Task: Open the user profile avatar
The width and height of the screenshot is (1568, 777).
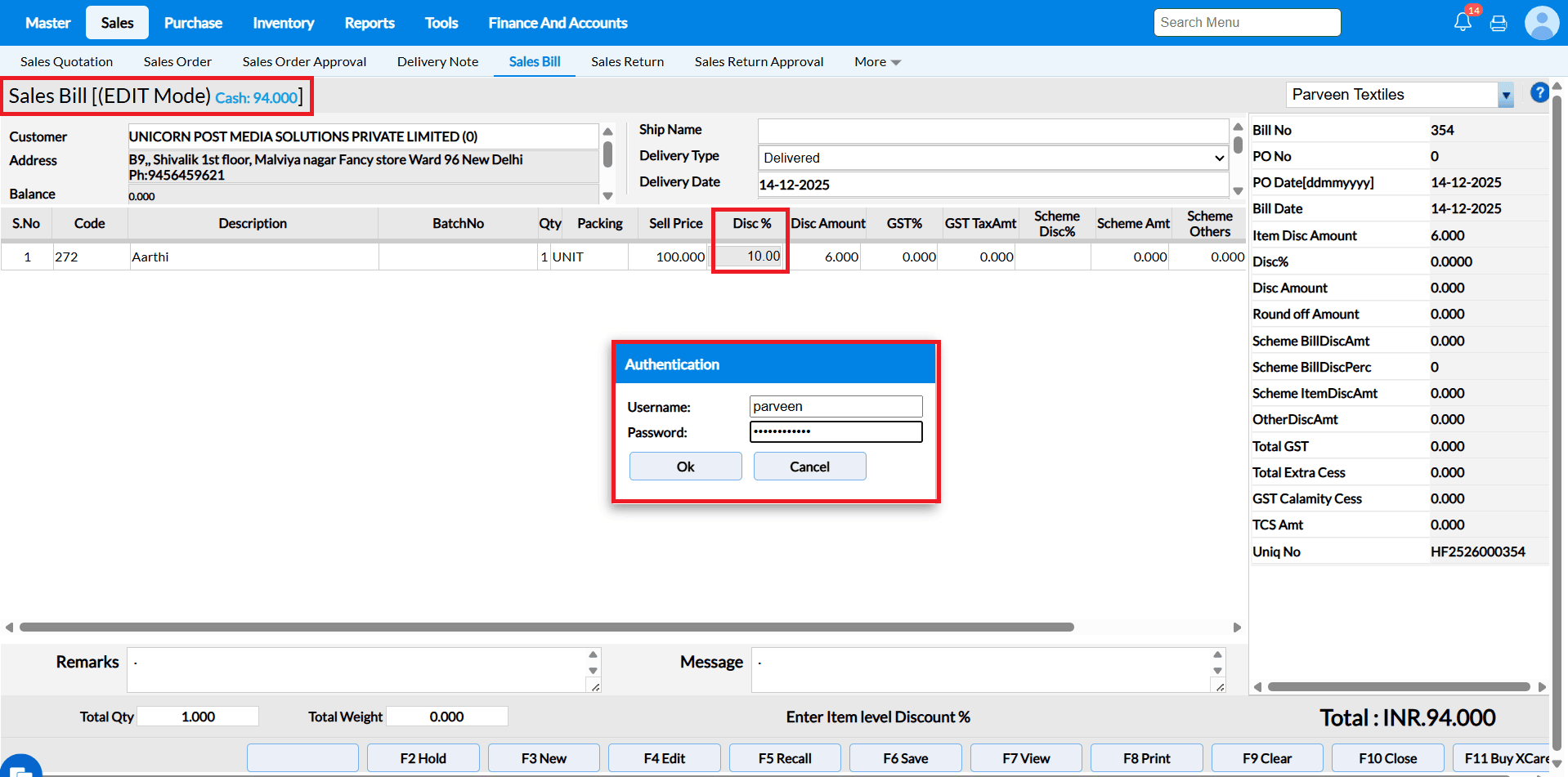Action: click(1541, 23)
